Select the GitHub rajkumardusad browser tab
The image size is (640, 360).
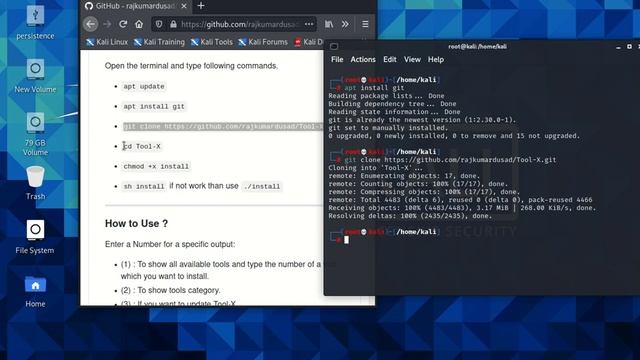(x=136, y=6)
